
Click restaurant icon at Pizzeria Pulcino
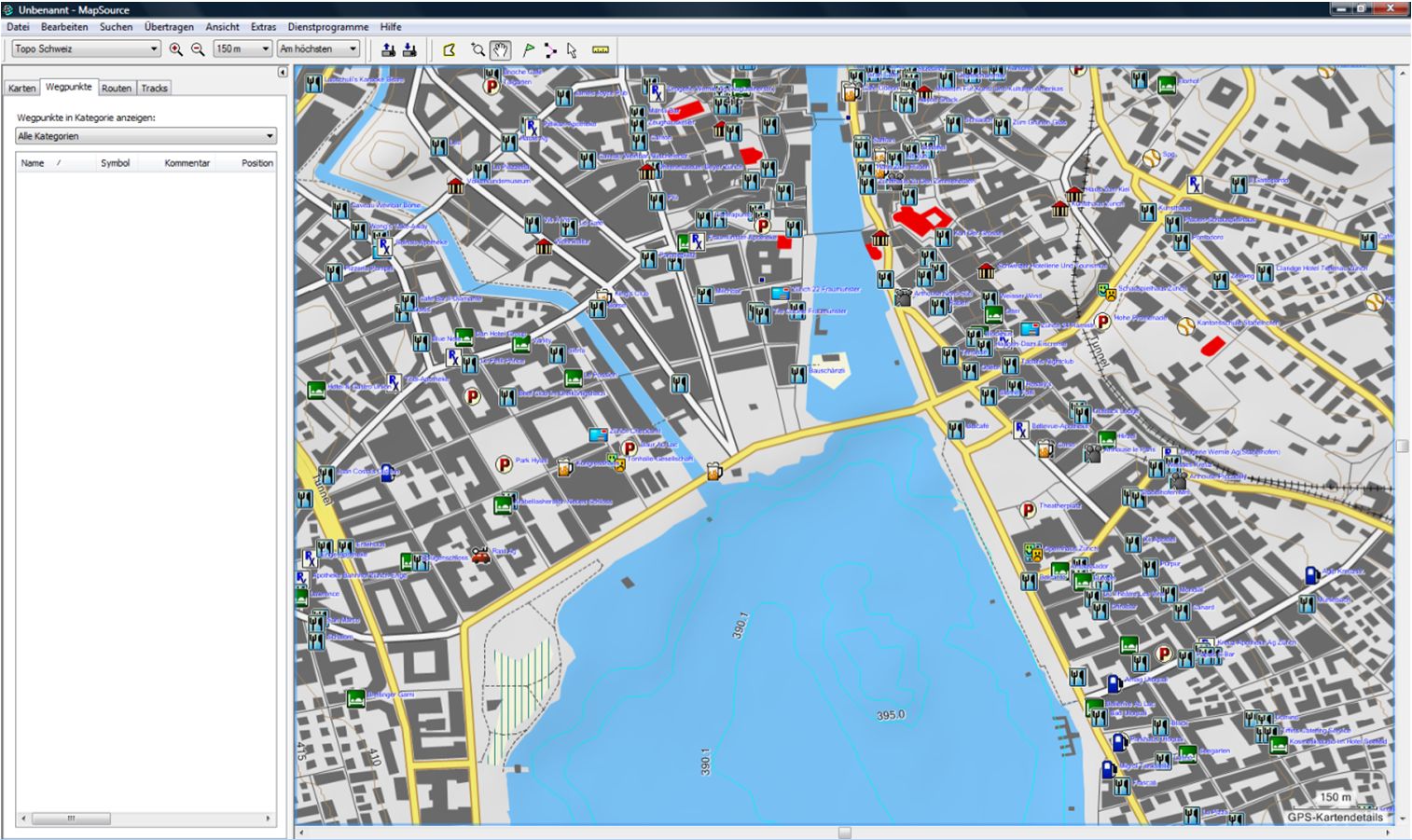335,272
